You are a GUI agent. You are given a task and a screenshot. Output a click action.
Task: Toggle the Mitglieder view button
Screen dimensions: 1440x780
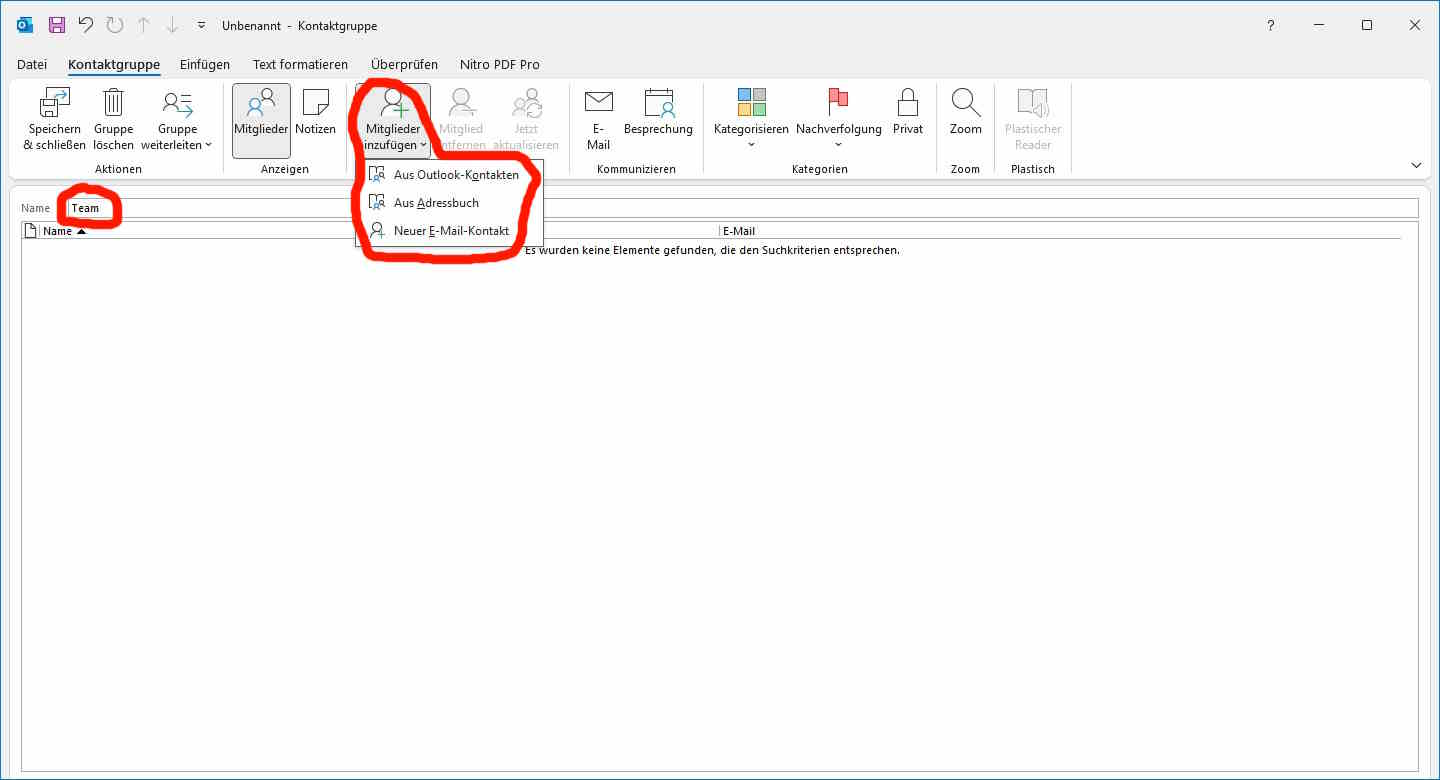261,119
